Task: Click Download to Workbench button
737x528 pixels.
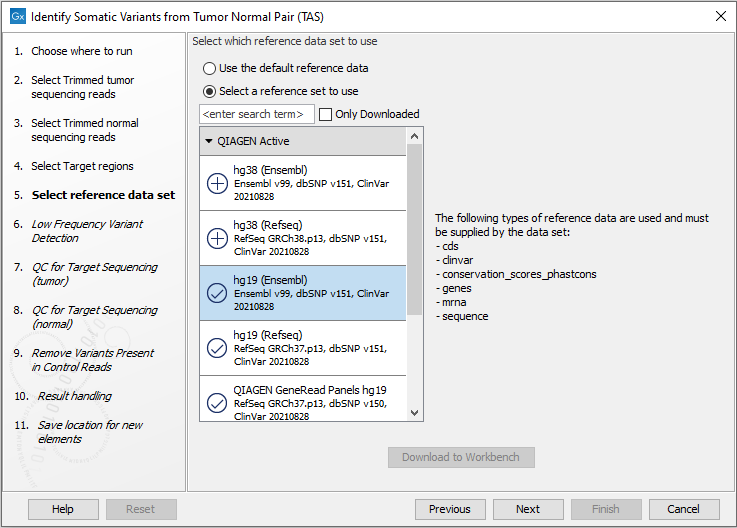Action: click(x=461, y=457)
